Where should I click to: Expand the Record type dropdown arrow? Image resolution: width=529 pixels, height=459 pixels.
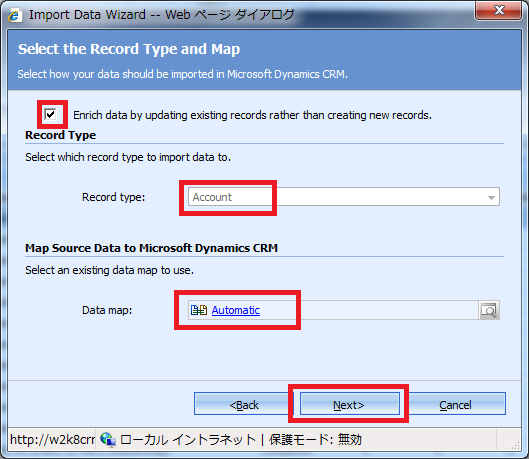[491, 197]
